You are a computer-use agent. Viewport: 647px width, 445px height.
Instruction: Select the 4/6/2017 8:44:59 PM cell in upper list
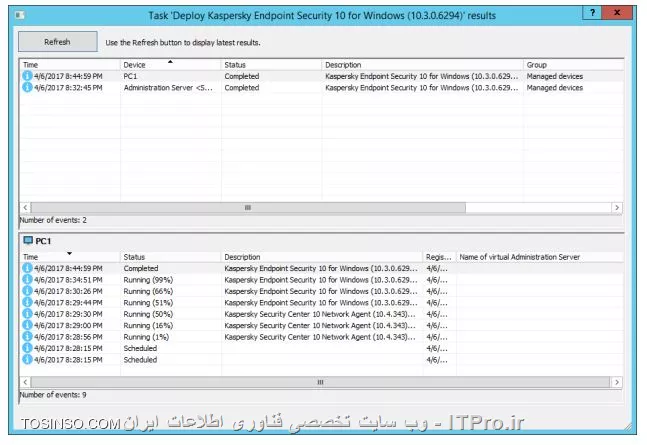coord(68,76)
